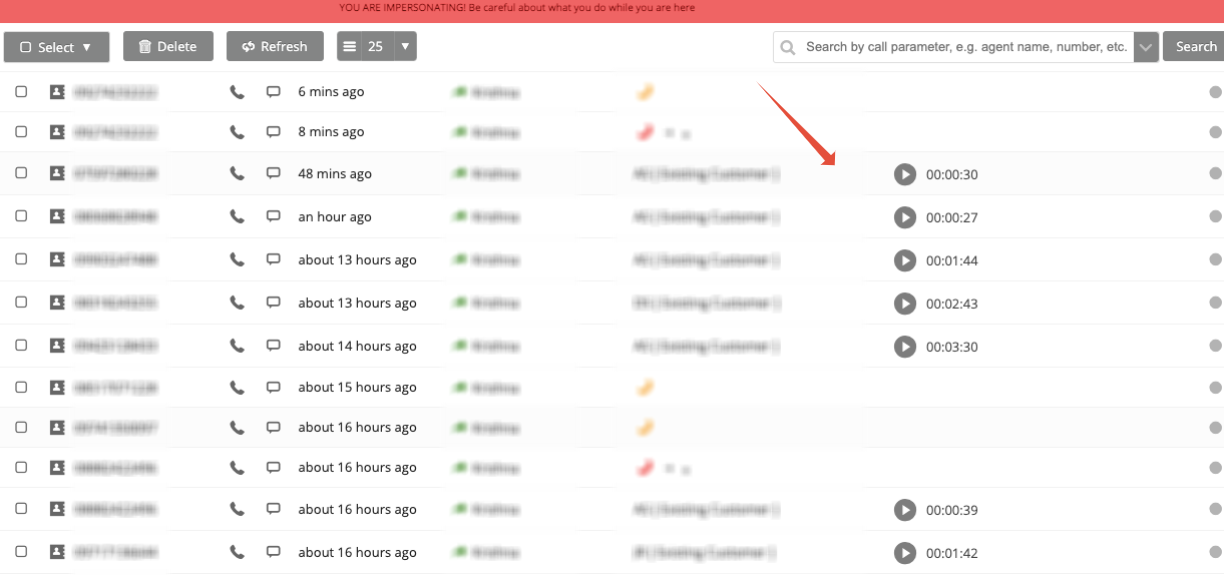The width and height of the screenshot is (1224, 575).
Task: Open the Select dropdown menu
Action: tap(55, 47)
